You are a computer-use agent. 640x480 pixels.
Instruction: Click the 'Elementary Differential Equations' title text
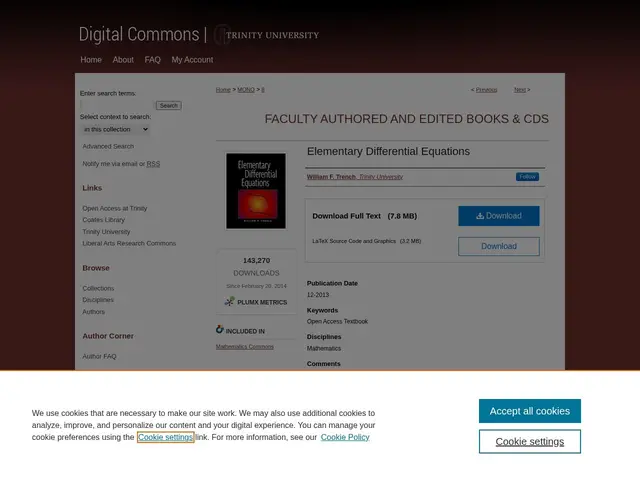point(388,151)
